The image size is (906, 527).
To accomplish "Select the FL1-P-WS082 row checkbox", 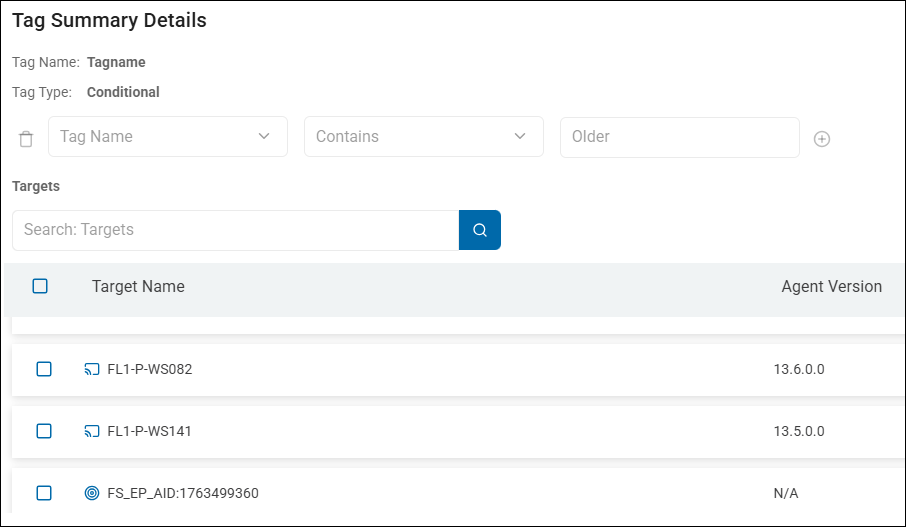I will click(44, 369).
